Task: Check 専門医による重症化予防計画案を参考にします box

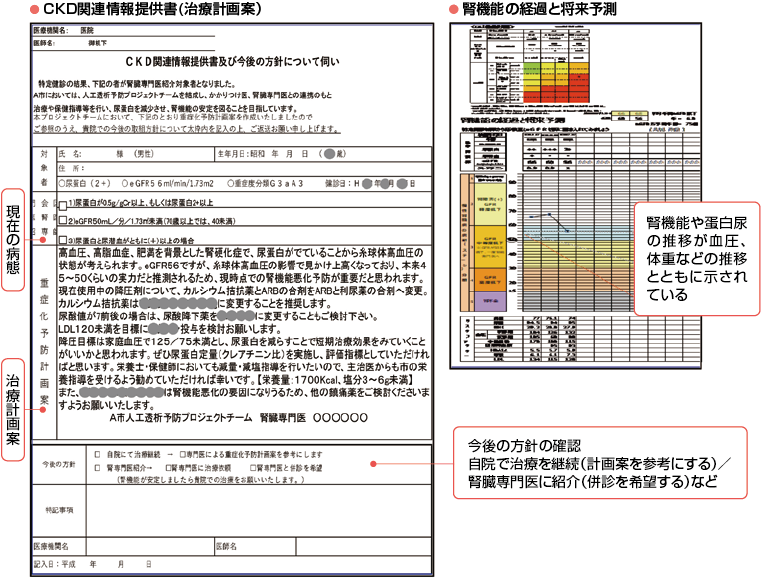Action: pyautogui.click(x=183, y=454)
